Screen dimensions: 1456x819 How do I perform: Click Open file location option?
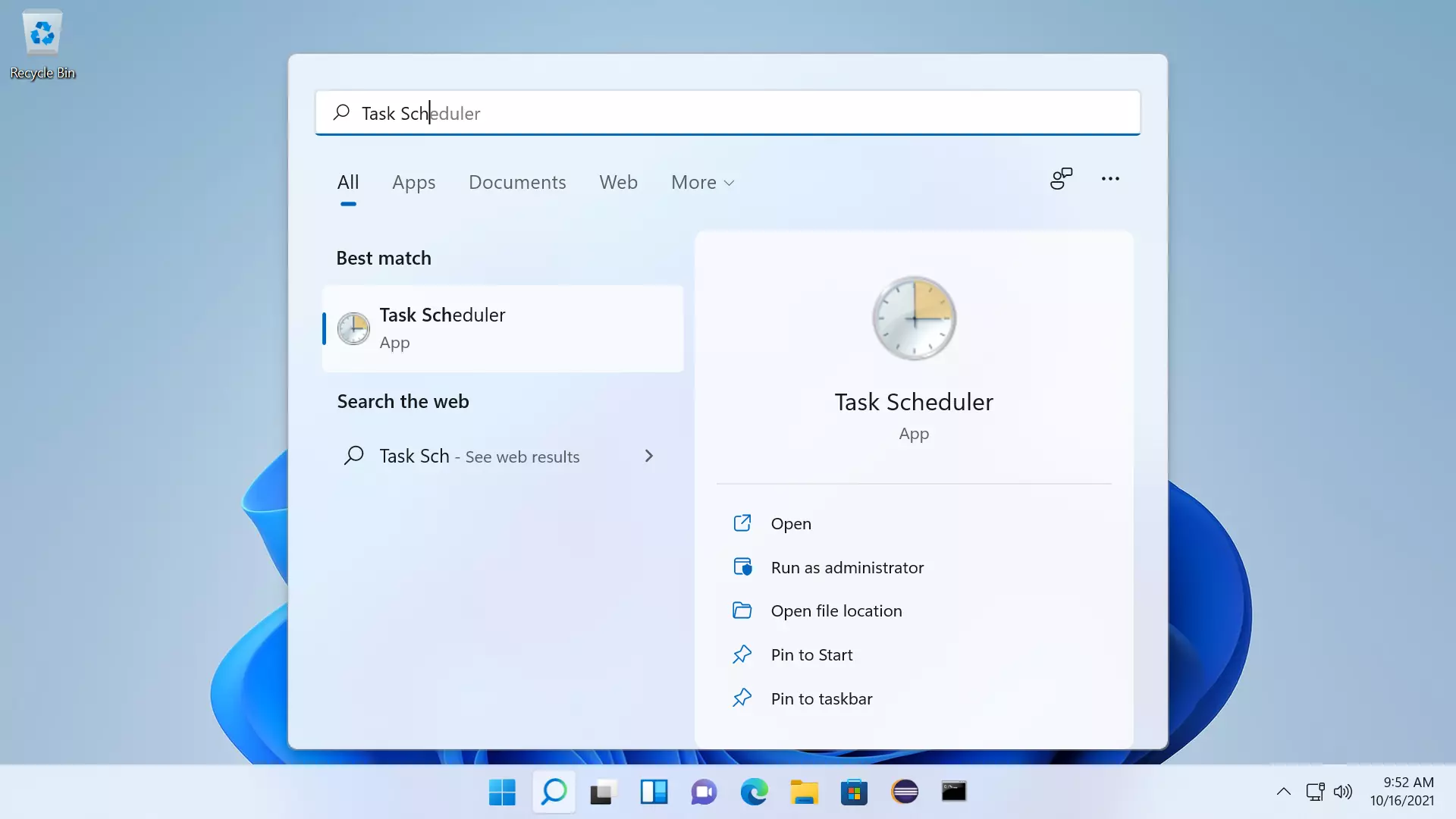[x=836, y=610]
